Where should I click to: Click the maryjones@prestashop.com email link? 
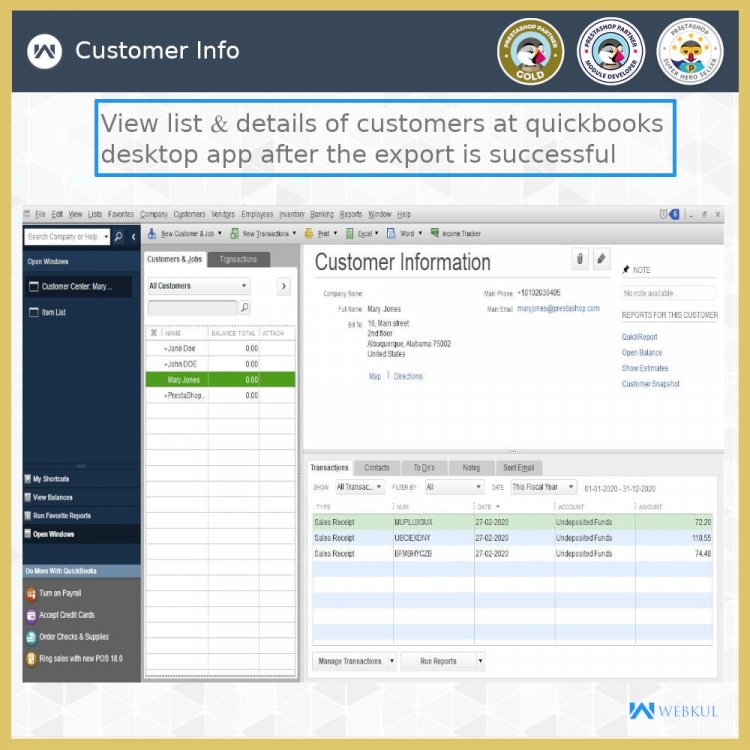(x=558, y=309)
